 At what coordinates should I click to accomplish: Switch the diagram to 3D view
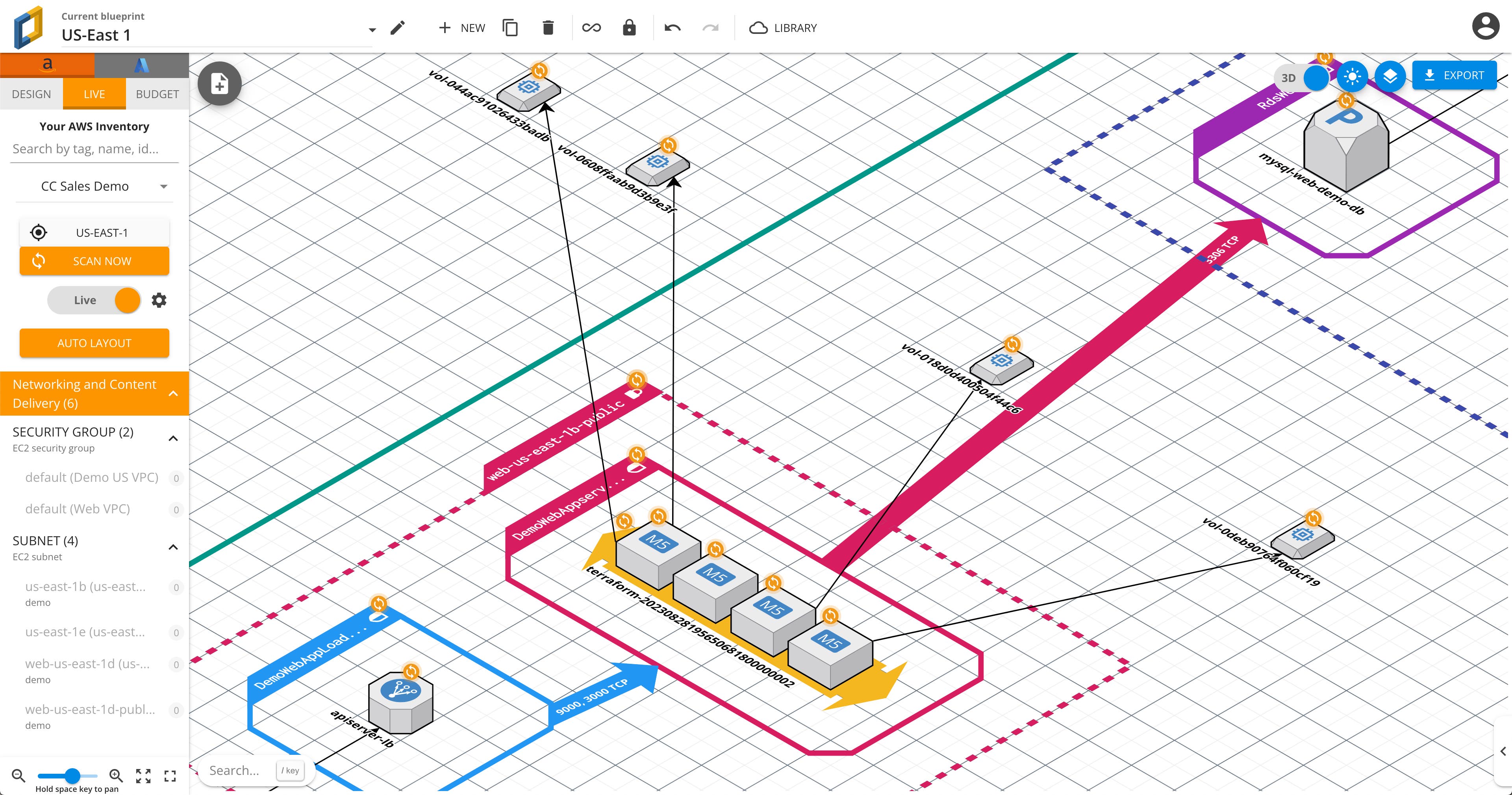[1289, 76]
